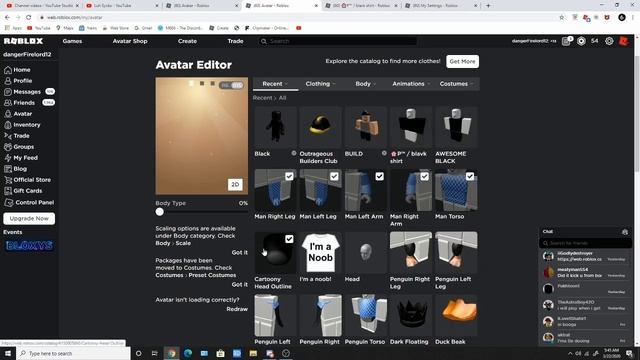This screenshot has height=360, width=640.
Task: Uncheck the Man Left Arm item
Action: click(380, 176)
